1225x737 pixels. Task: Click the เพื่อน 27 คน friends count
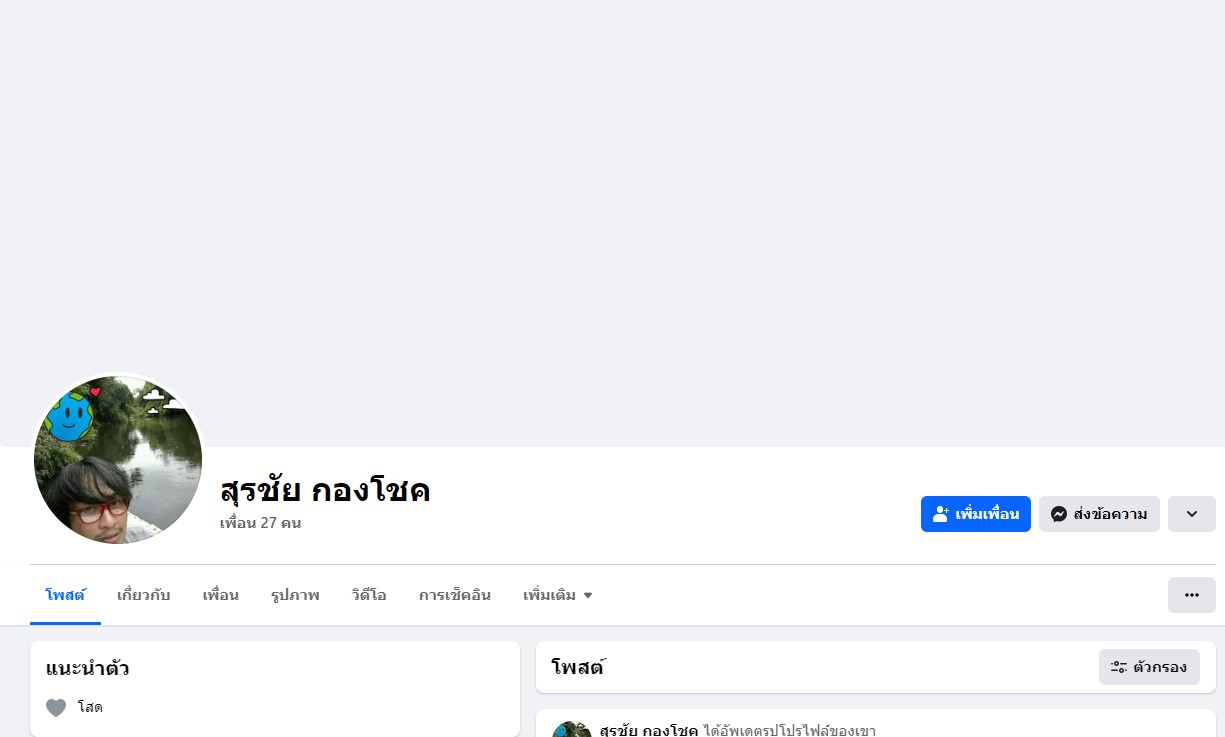click(x=260, y=523)
